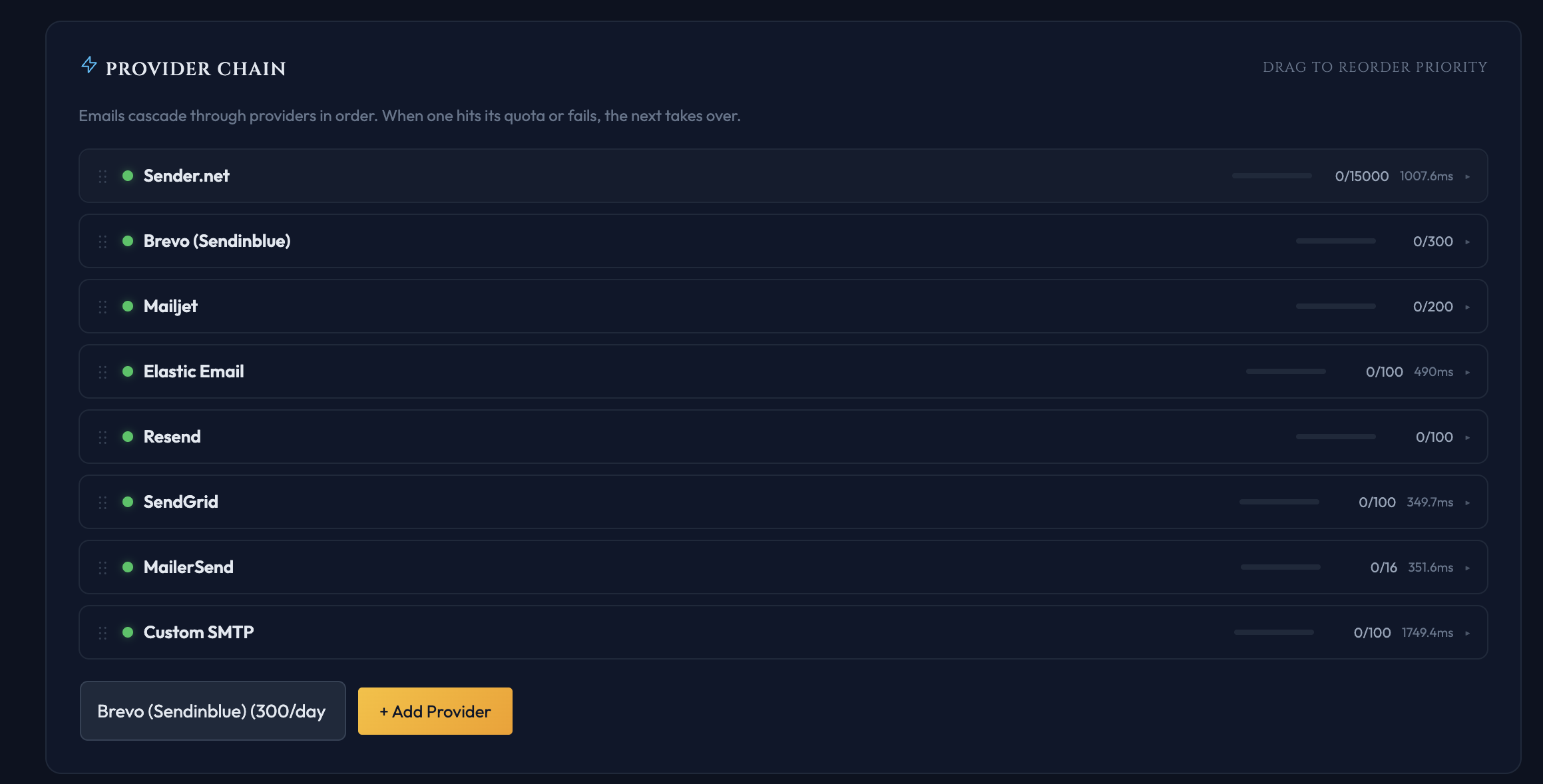Image resolution: width=1543 pixels, height=784 pixels.
Task: Expand the SendGrid provider details arrow
Action: coord(1467,502)
